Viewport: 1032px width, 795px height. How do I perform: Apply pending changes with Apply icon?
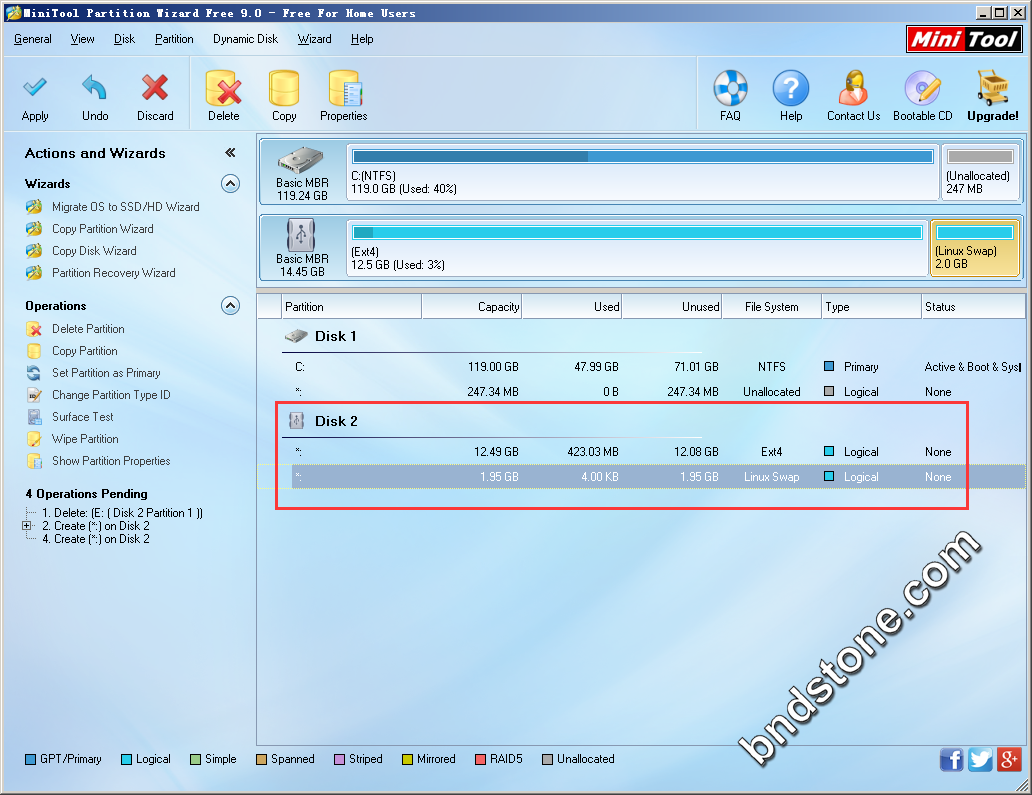click(x=35, y=97)
